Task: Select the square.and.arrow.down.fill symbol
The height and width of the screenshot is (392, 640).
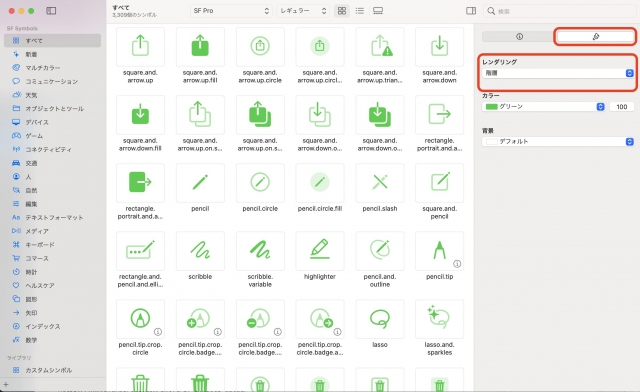Action: coord(140,115)
